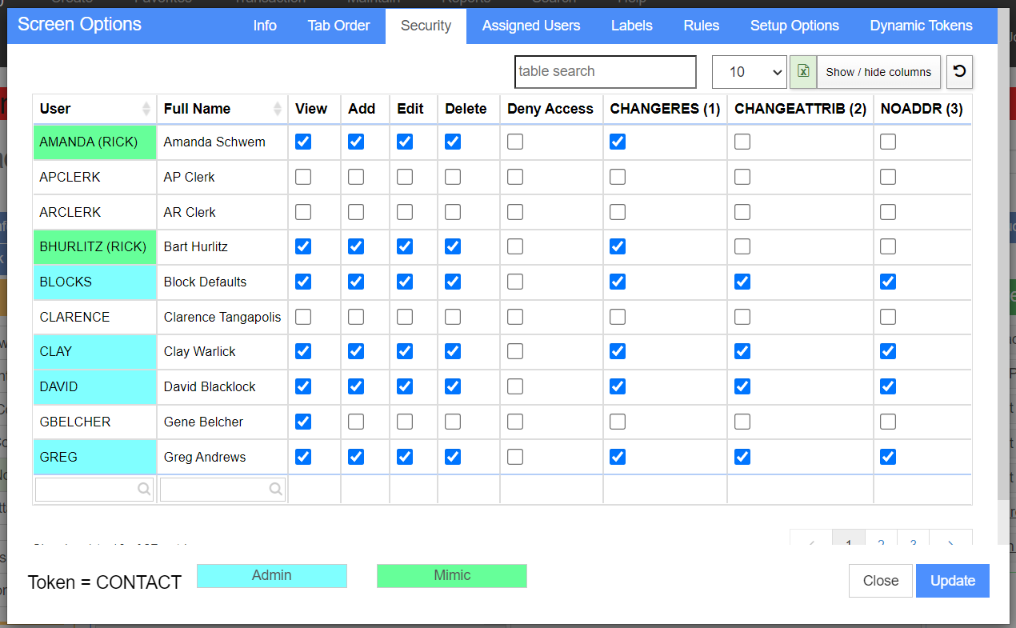
Task: Click the Close button
Action: pyautogui.click(x=881, y=581)
